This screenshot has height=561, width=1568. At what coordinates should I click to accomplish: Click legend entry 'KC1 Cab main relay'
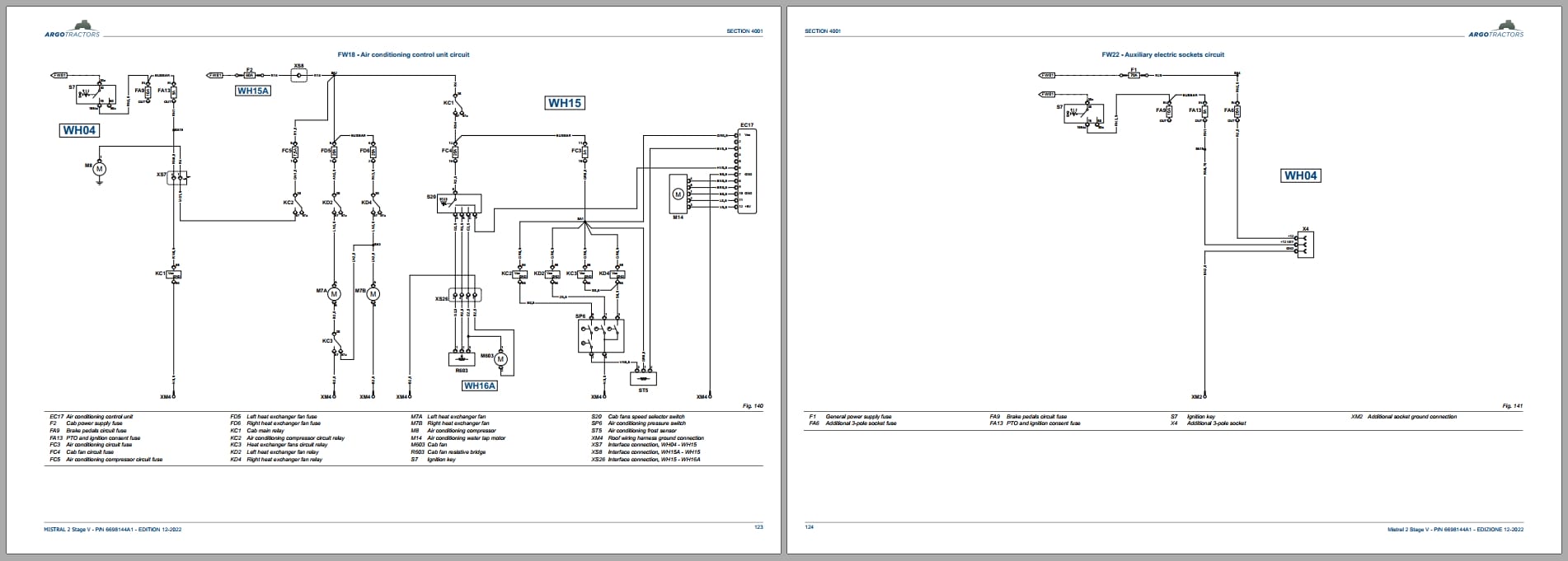258,431
